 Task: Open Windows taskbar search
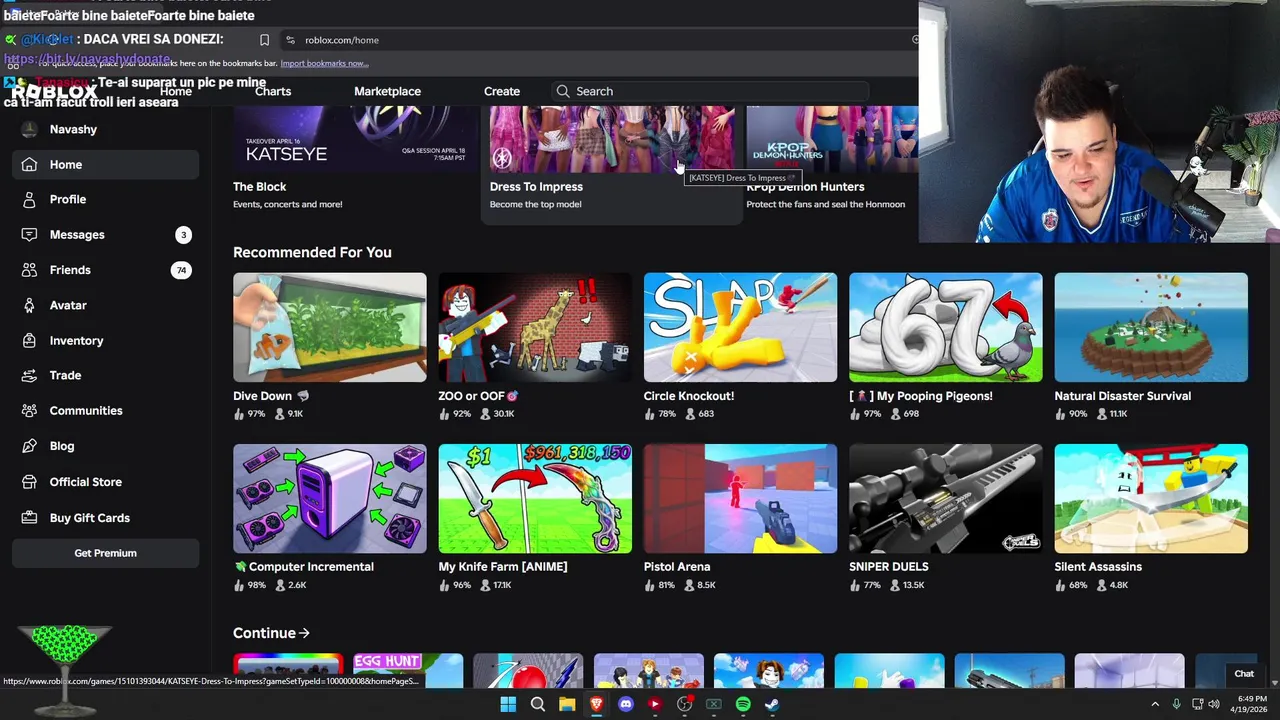click(x=538, y=704)
